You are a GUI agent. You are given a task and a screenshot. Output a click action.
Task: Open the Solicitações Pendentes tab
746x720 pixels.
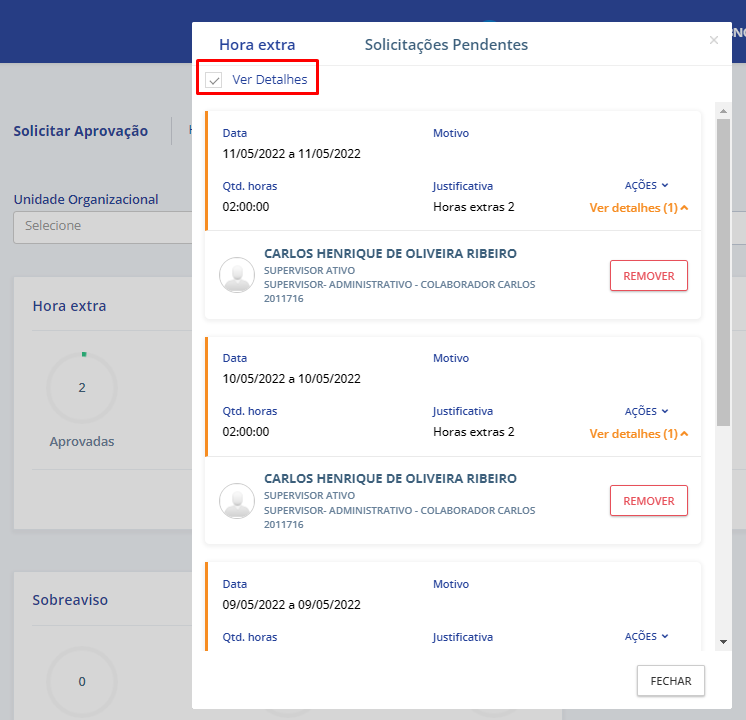446,45
